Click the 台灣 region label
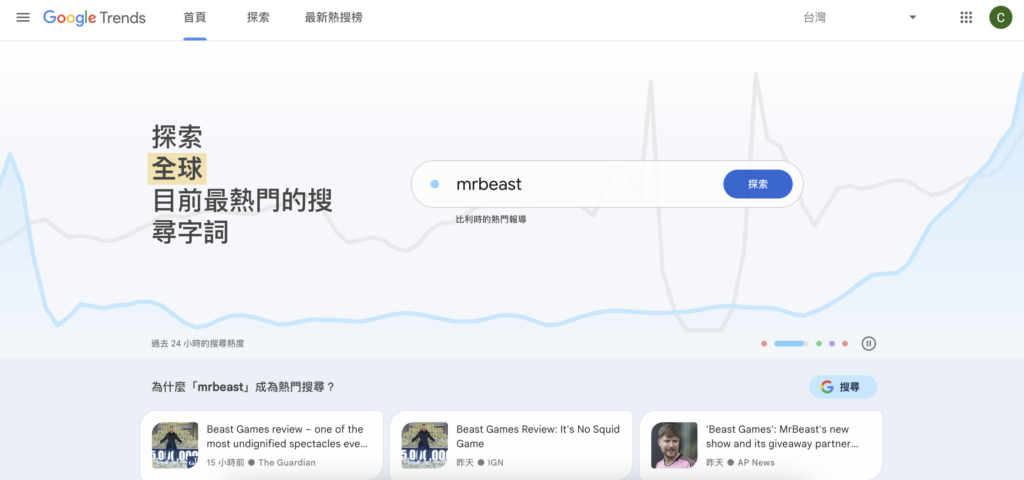Viewport: 1024px width, 480px height. click(x=814, y=18)
